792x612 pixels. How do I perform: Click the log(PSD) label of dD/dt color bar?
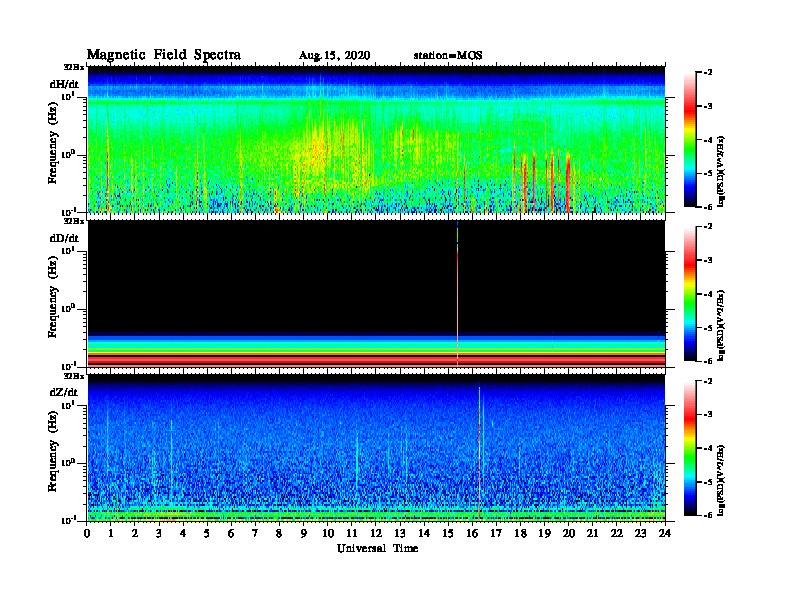coord(721,326)
